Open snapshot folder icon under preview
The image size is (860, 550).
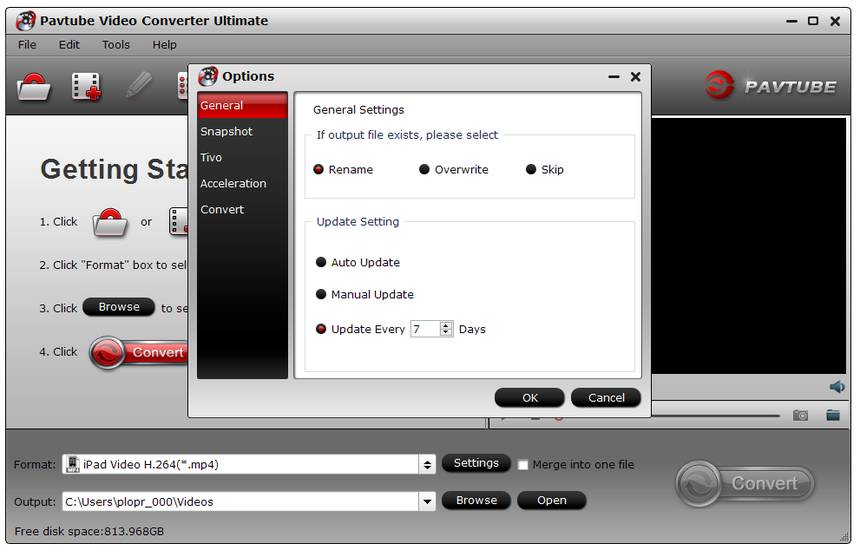833,415
